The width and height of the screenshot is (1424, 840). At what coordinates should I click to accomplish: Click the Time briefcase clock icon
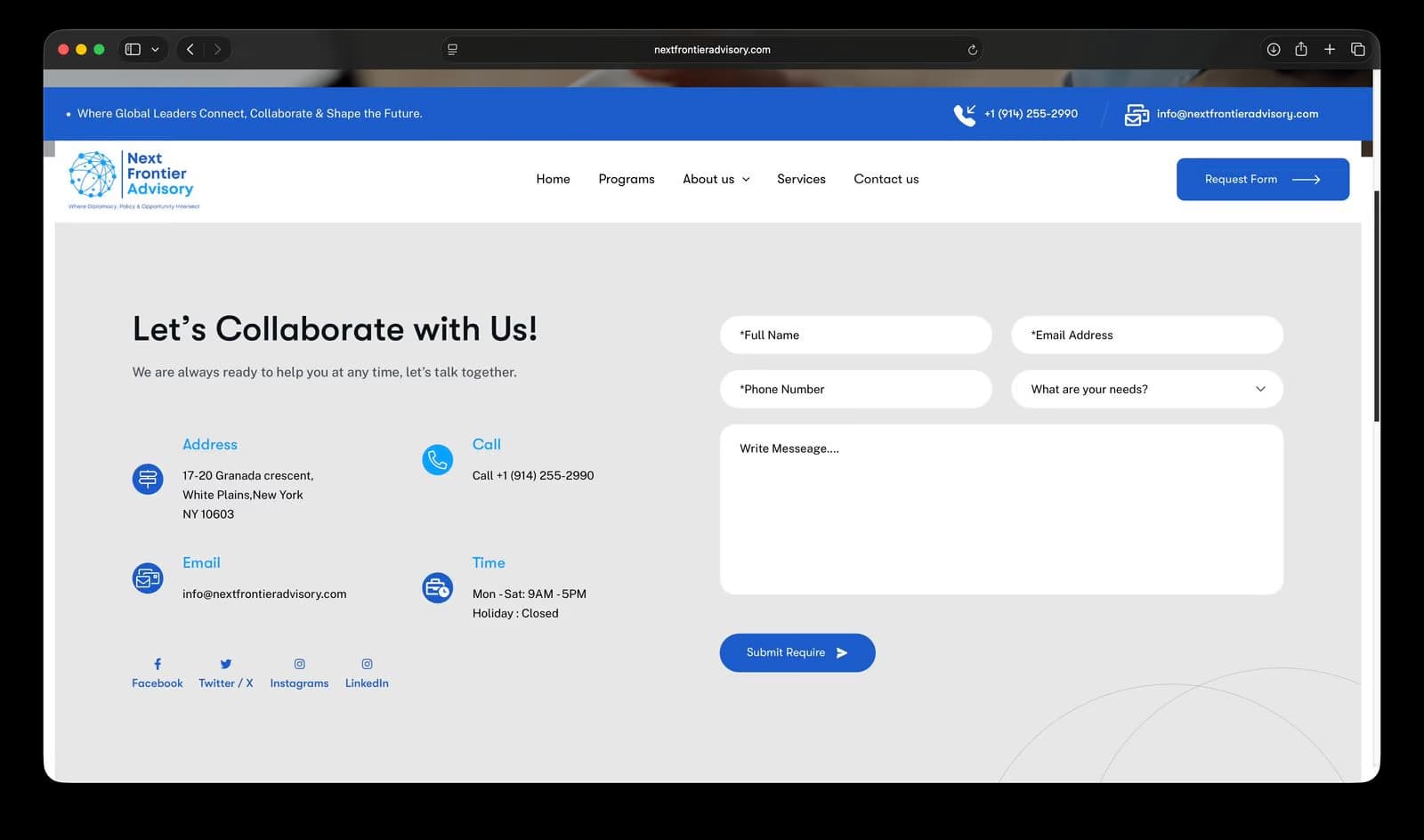tap(437, 587)
